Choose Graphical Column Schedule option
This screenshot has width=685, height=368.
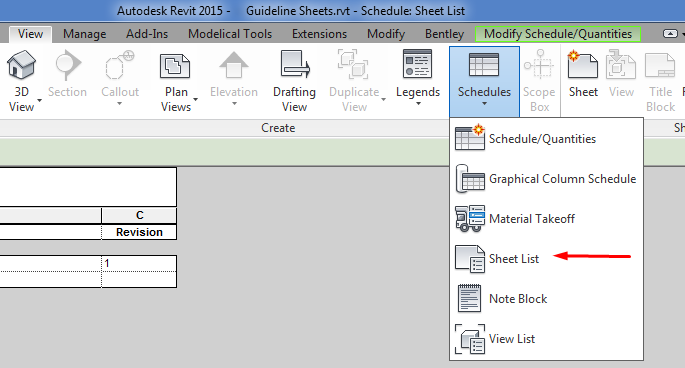(x=546, y=179)
